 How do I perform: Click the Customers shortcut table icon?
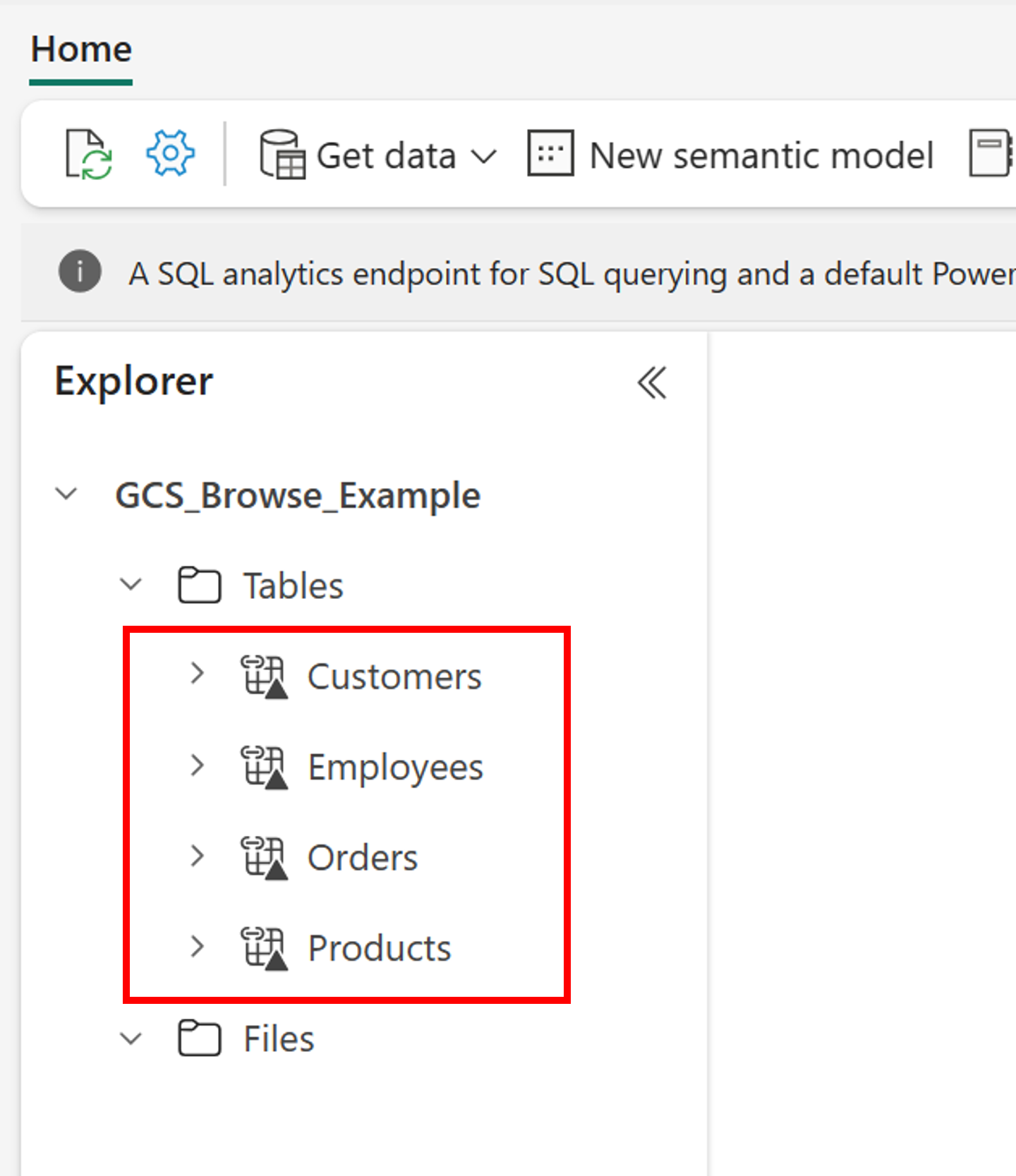click(x=264, y=677)
